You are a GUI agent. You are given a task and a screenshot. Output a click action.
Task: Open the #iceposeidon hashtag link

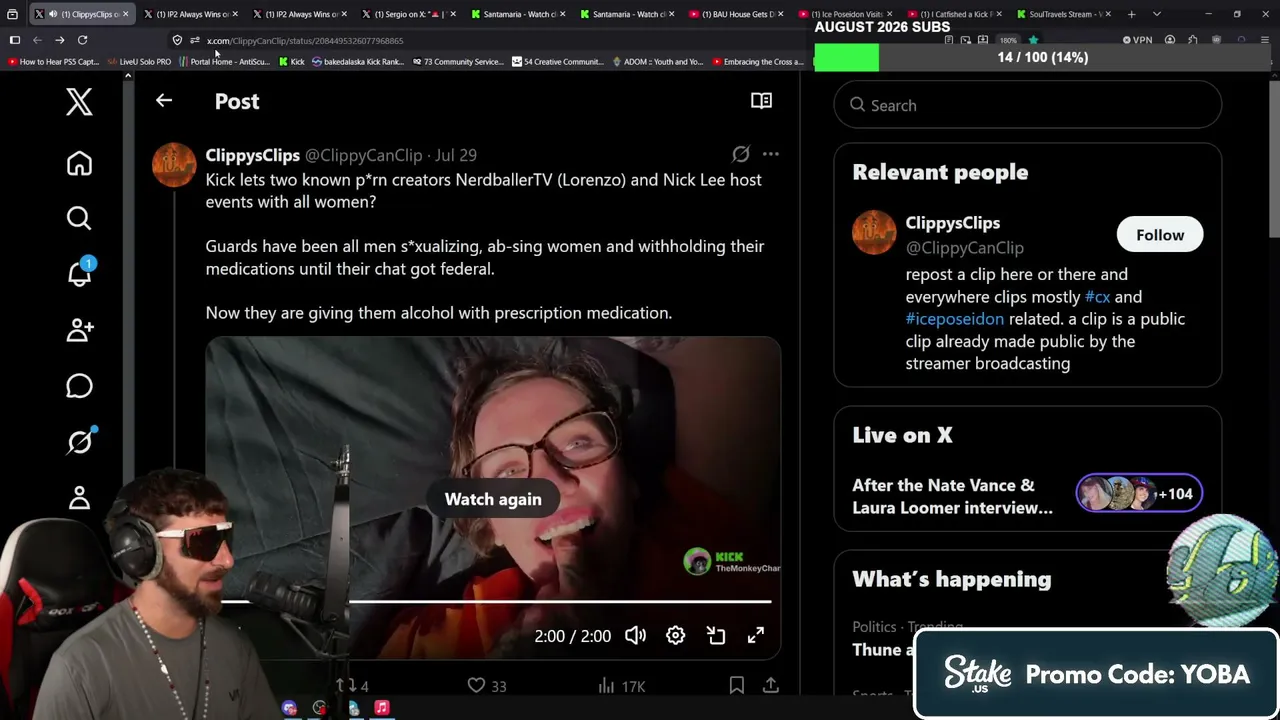click(954, 319)
